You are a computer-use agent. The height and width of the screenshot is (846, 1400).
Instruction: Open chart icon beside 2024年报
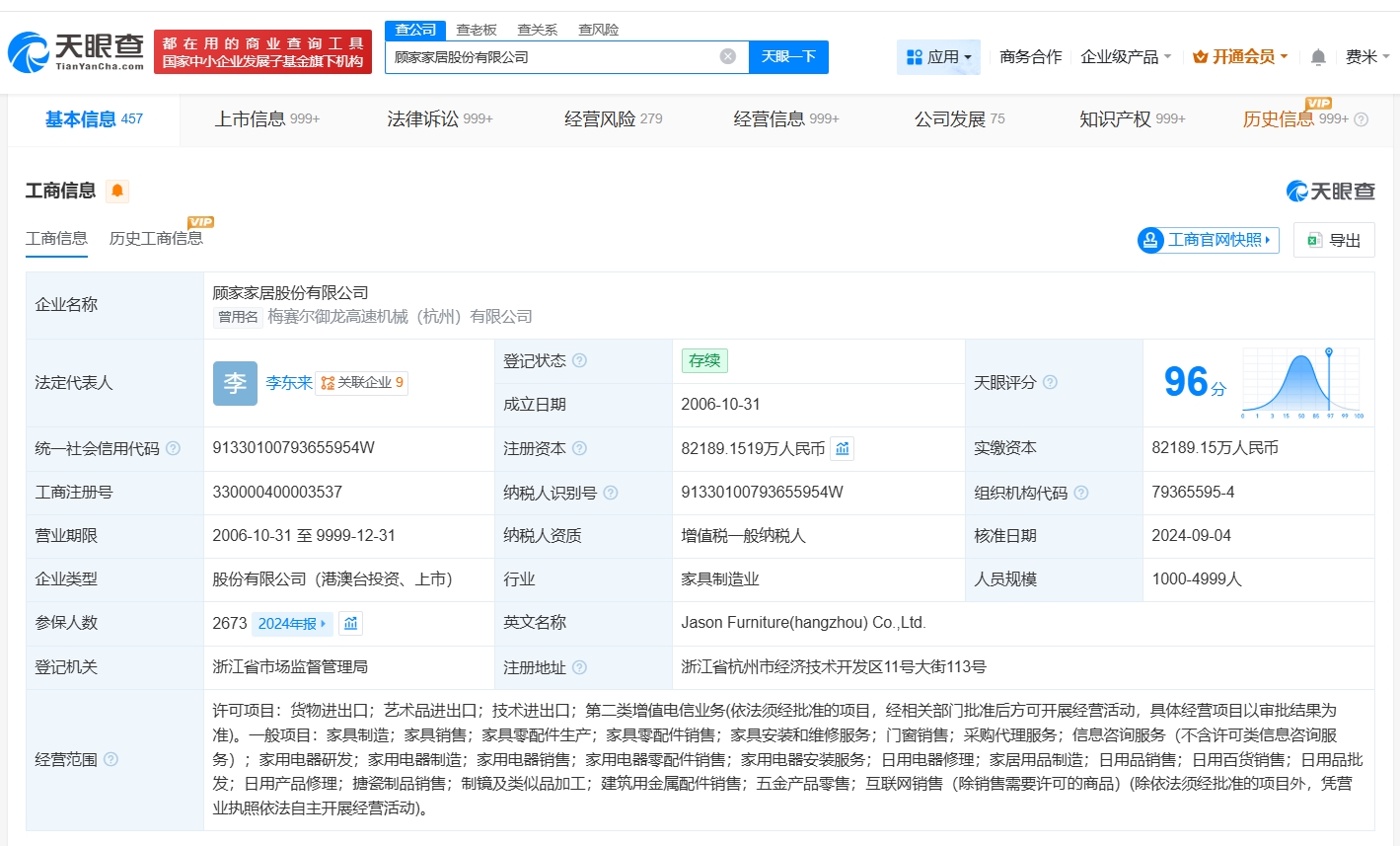pos(350,624)
